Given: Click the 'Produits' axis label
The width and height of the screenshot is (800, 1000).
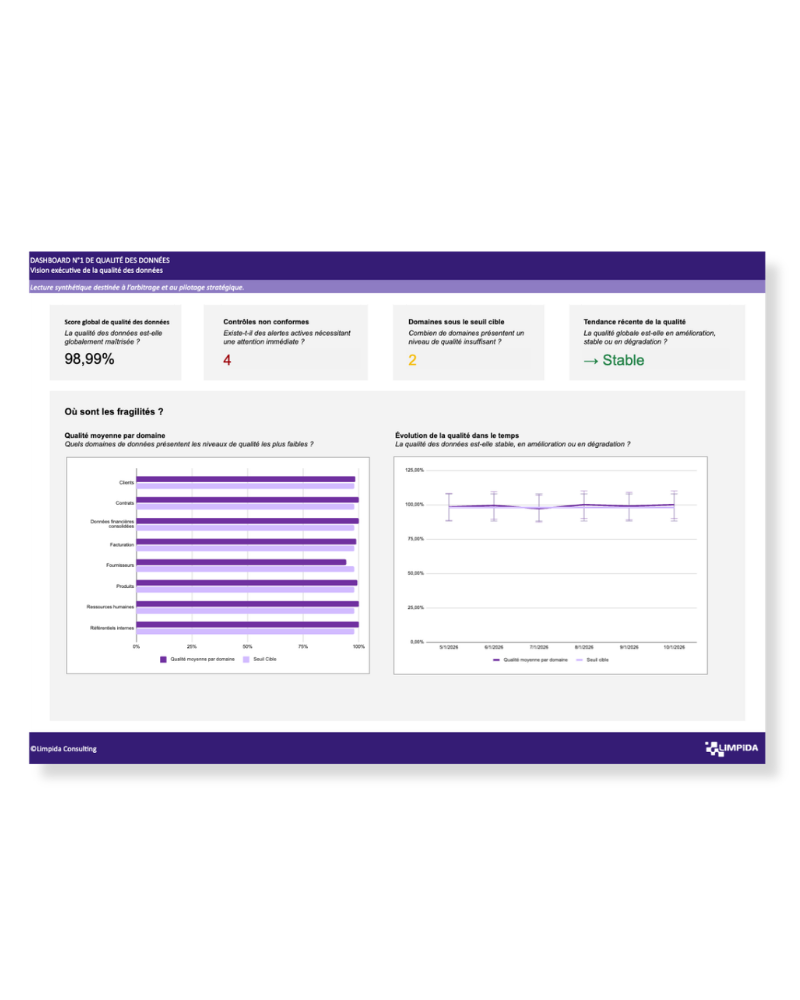Looking at the screenshot, I should (x=125, y=586).
